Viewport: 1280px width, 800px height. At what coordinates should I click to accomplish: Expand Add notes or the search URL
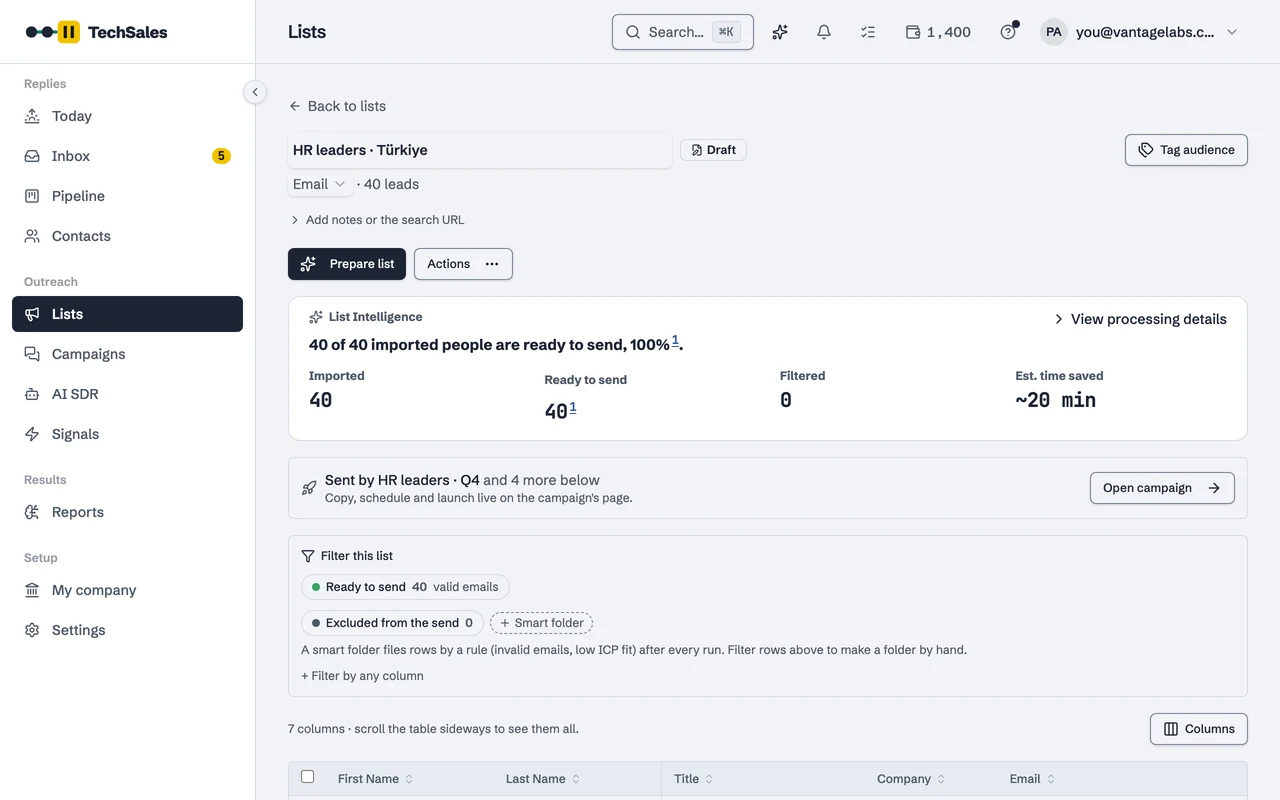(377, 220)
